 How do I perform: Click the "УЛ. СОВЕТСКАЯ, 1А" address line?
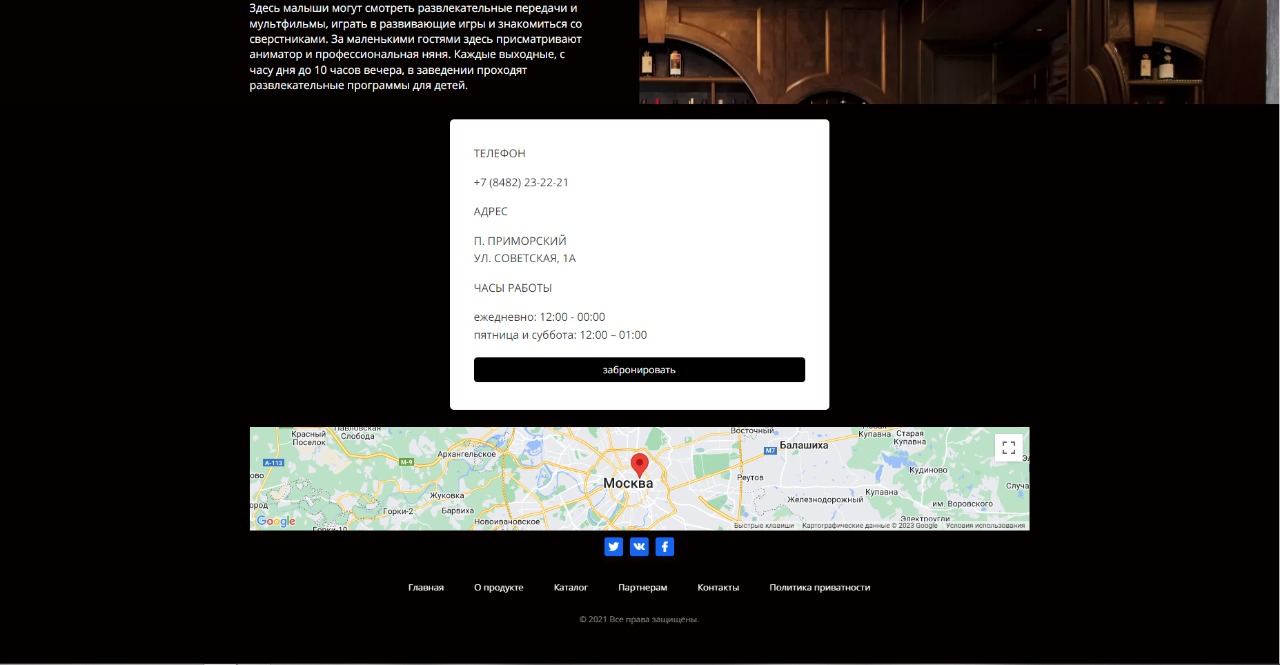pos(525,258)
